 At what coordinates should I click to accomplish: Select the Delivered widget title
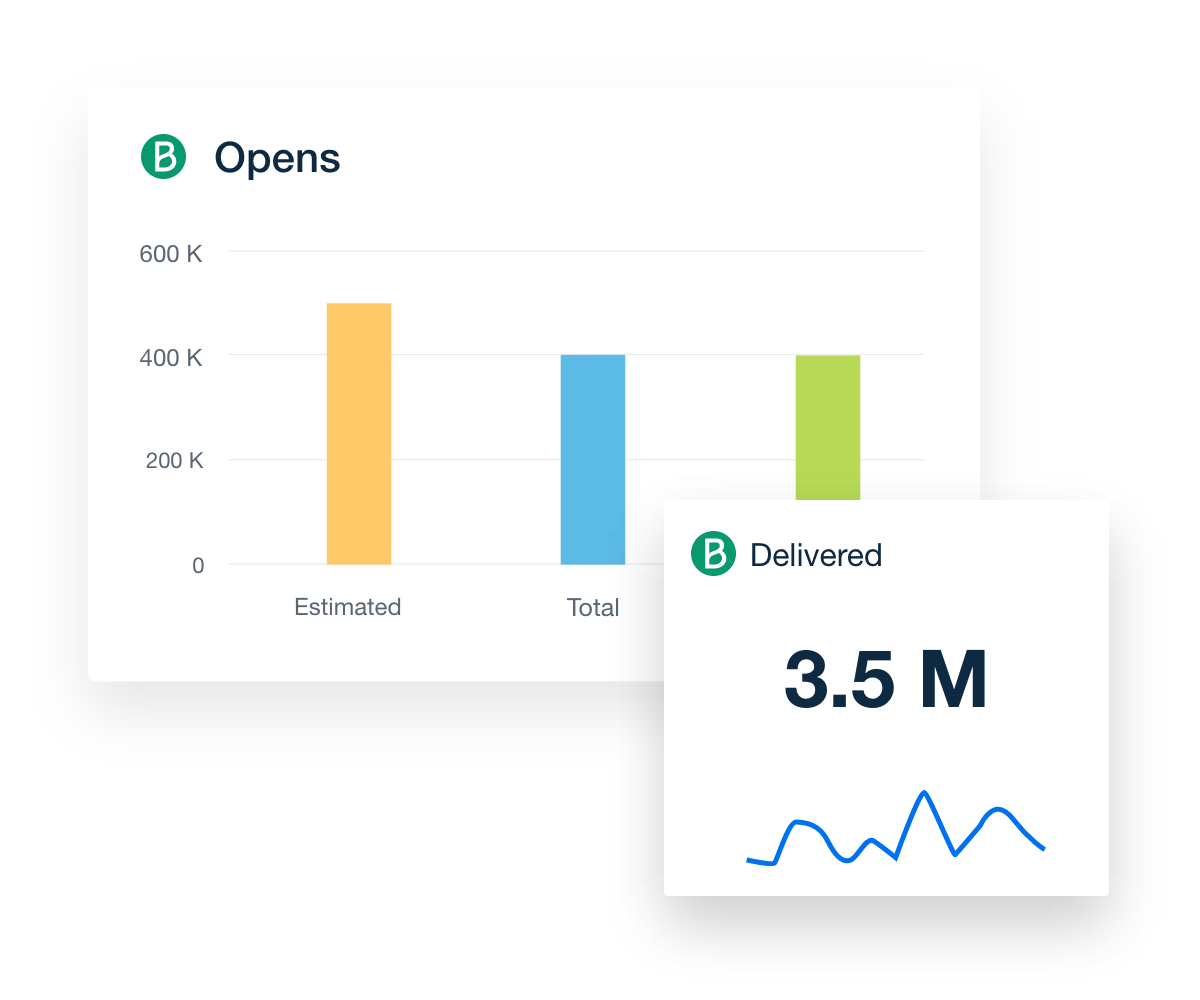click(815, 555)
